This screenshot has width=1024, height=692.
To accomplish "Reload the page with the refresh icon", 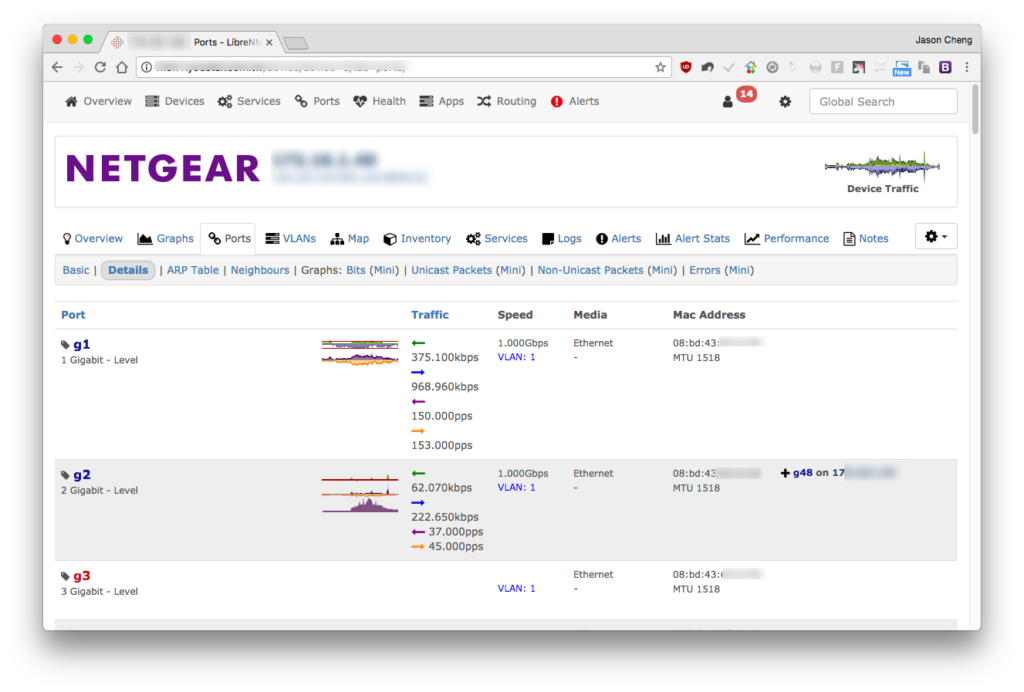I will 100,67.
